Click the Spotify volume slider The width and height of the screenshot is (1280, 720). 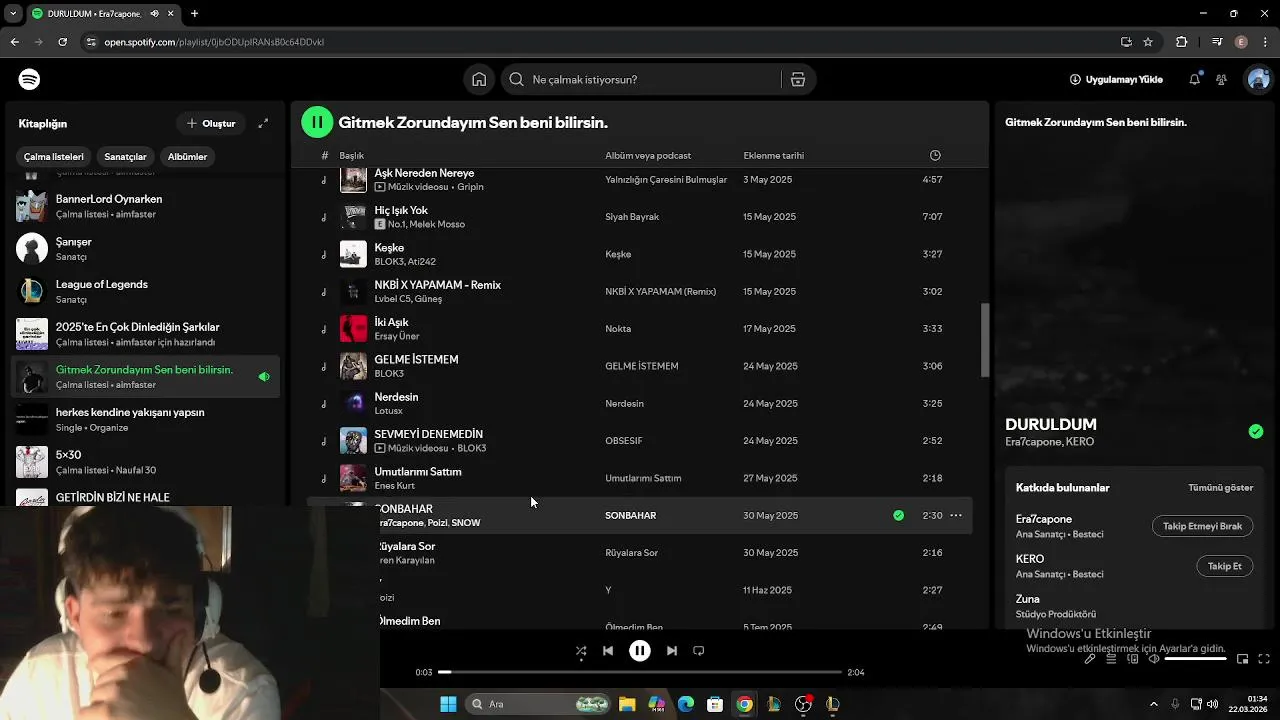(x=1196, y=659)
